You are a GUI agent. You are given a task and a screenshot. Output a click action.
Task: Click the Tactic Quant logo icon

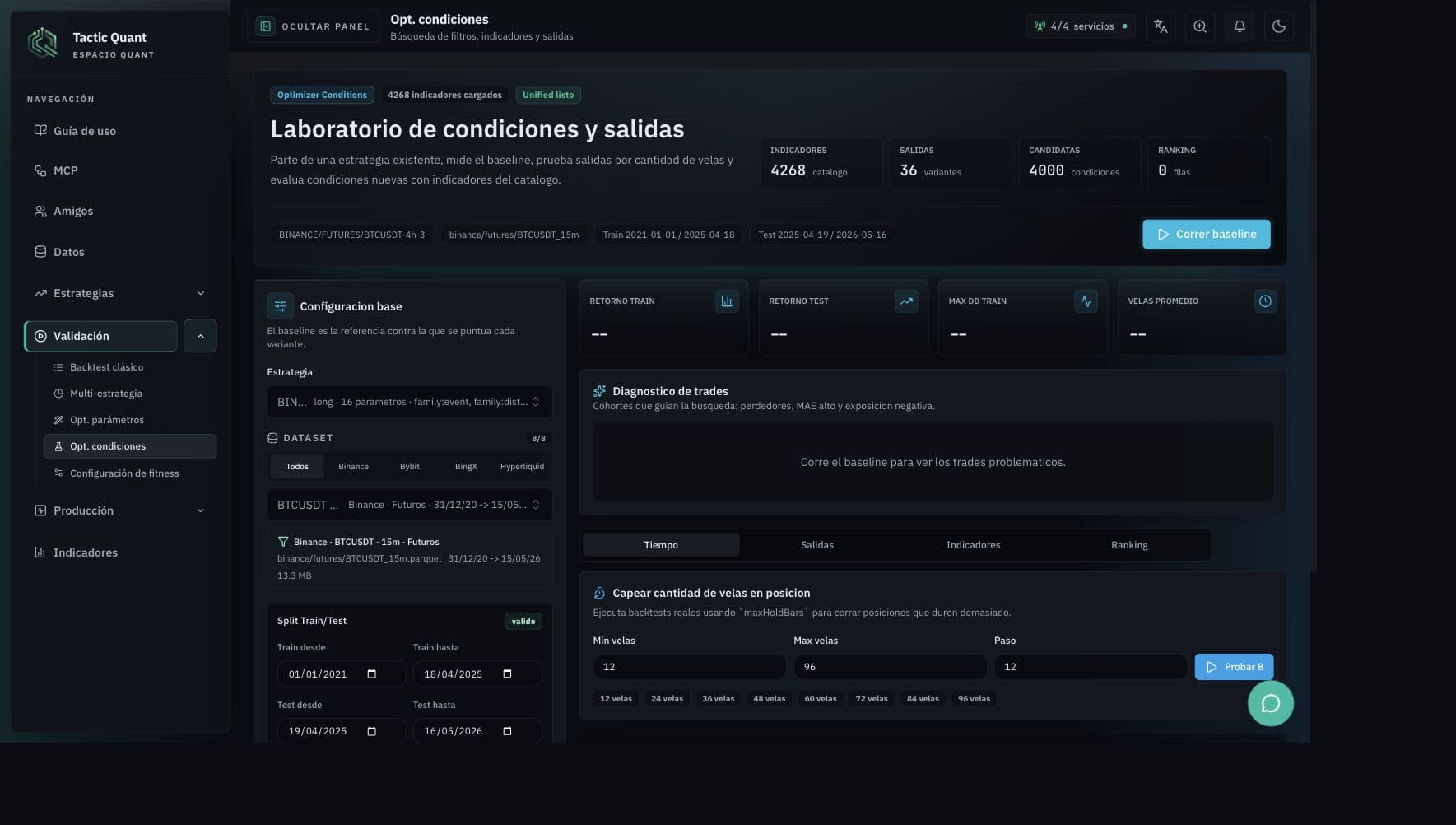(43, 43)
